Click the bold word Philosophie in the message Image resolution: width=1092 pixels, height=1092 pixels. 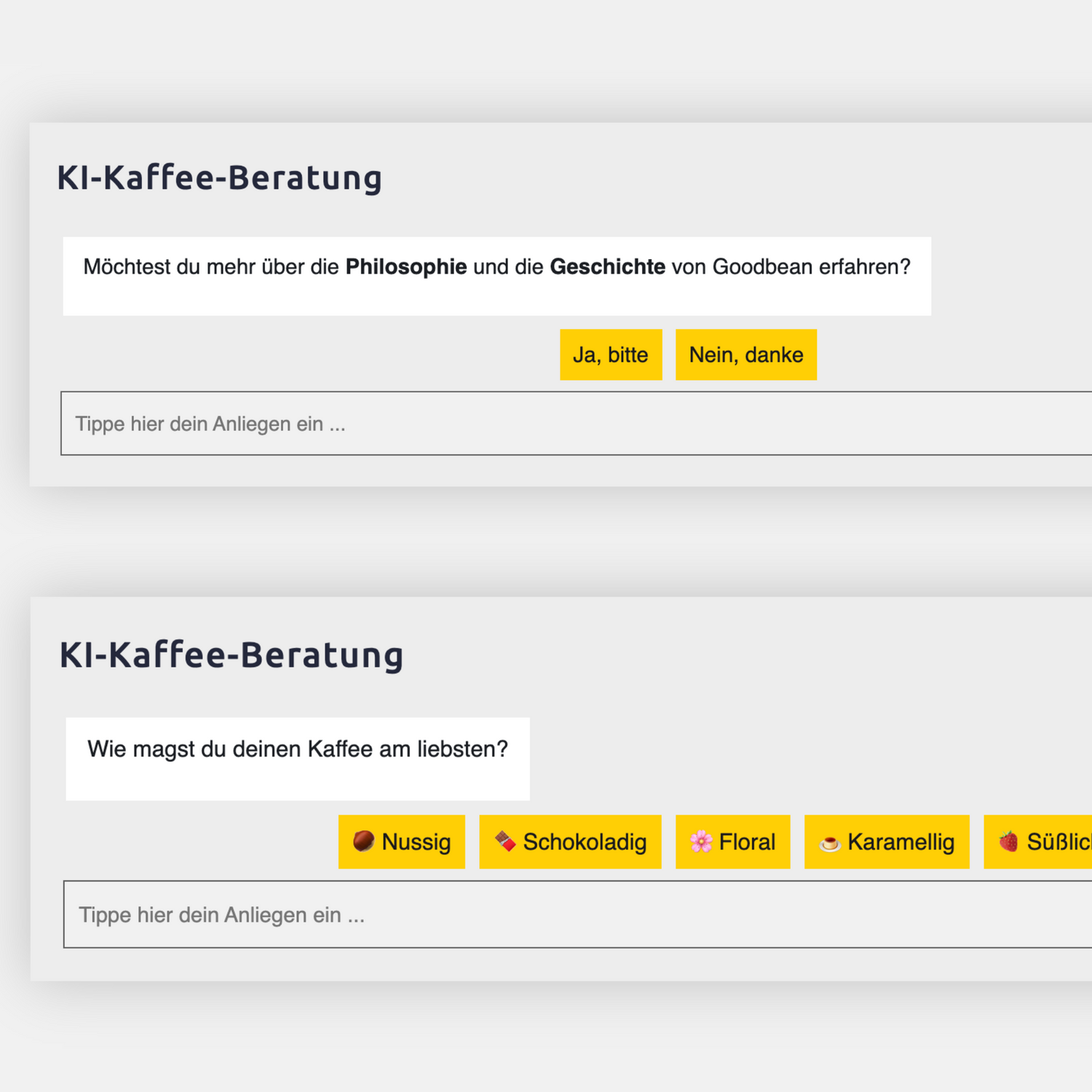[406, 267]
